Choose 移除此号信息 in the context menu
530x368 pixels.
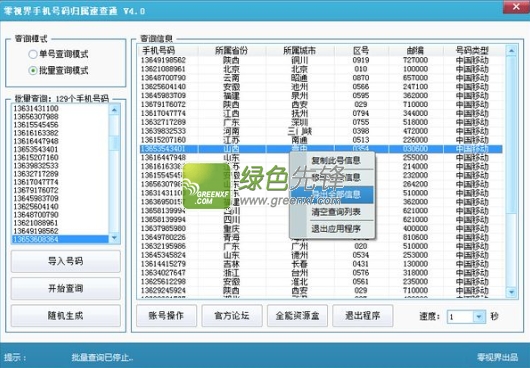(x=336, y=177)
